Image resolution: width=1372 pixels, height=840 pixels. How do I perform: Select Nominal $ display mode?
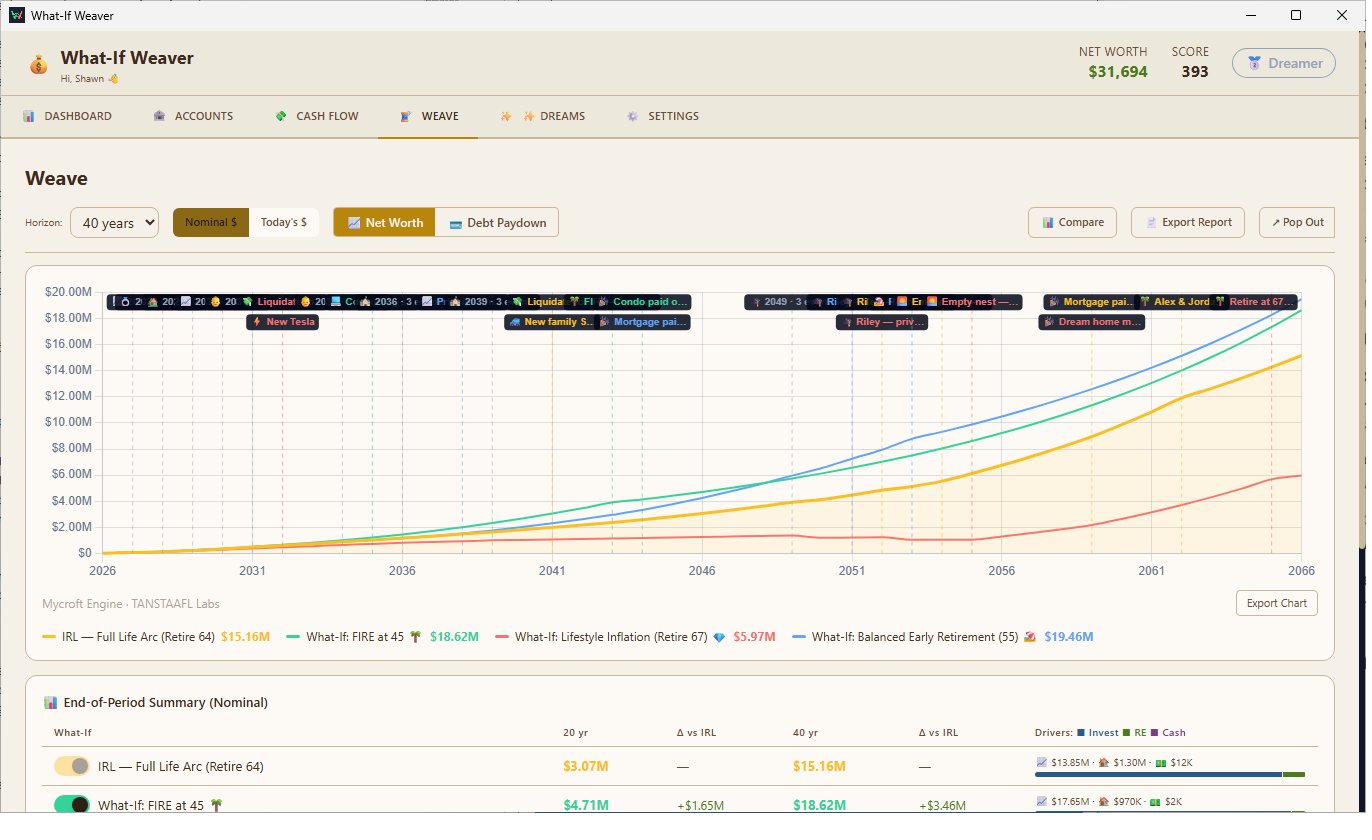pyautogui.click(x=211, y=222)
